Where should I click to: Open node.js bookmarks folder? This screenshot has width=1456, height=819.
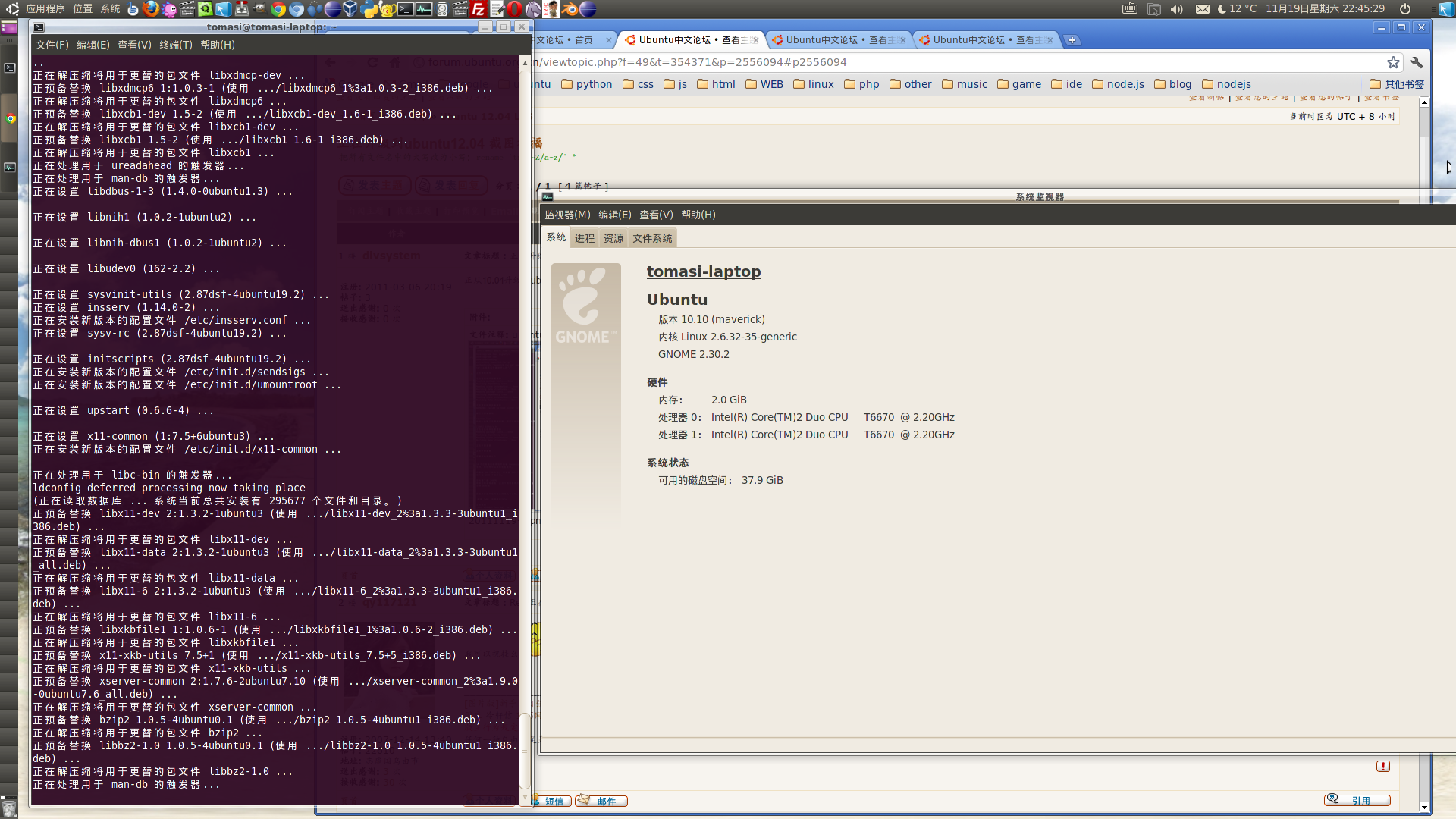[x=1118, y=84]
